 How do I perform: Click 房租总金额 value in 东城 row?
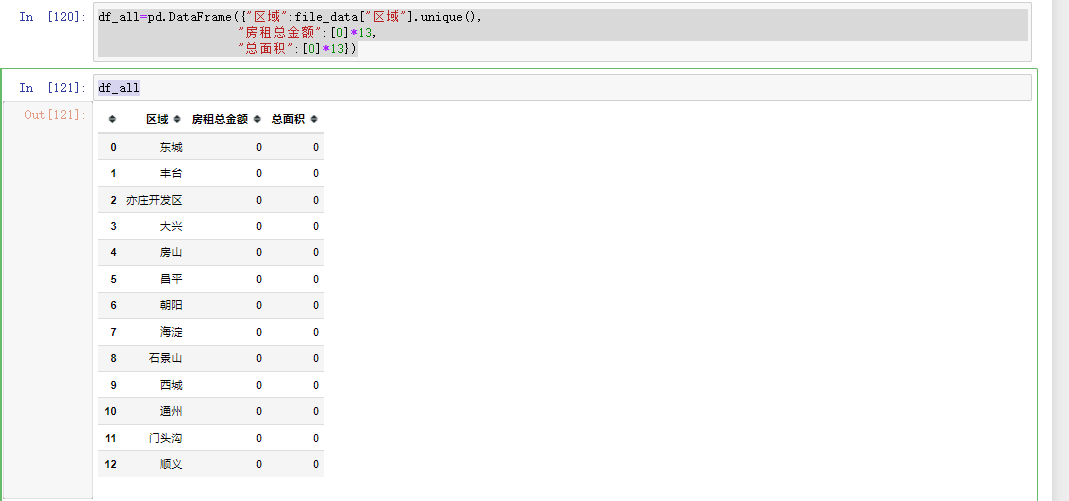259,147
